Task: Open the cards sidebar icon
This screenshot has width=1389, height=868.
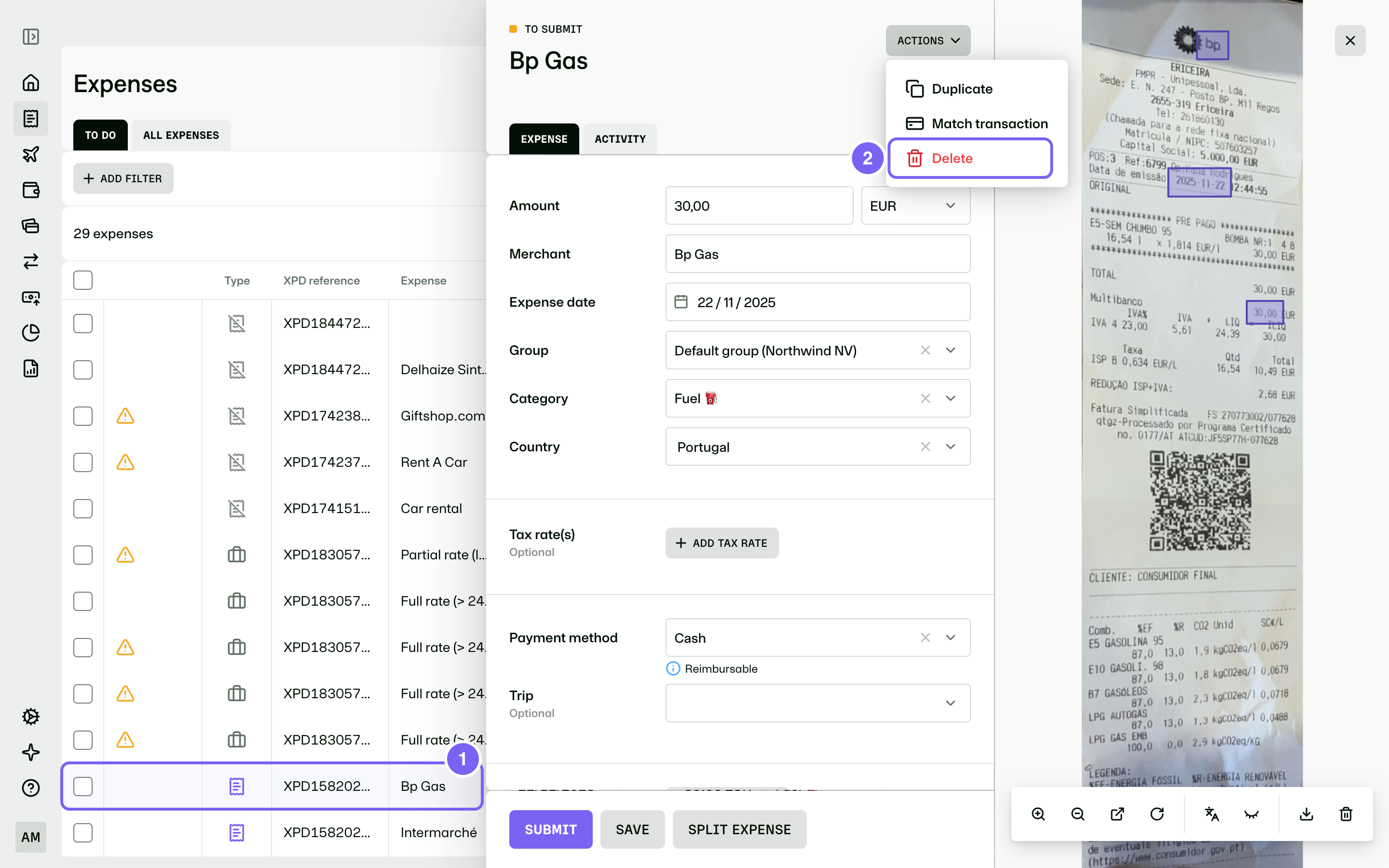Action: click(31, 226)
